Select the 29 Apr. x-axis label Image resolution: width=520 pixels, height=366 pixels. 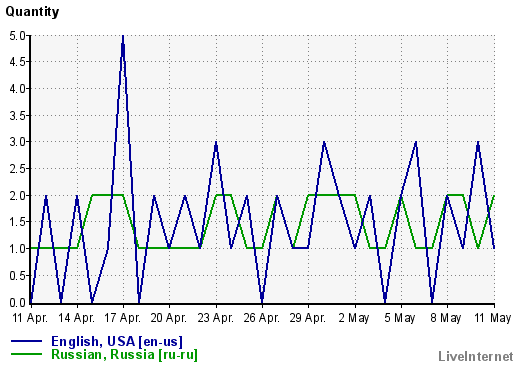[307, 318]
